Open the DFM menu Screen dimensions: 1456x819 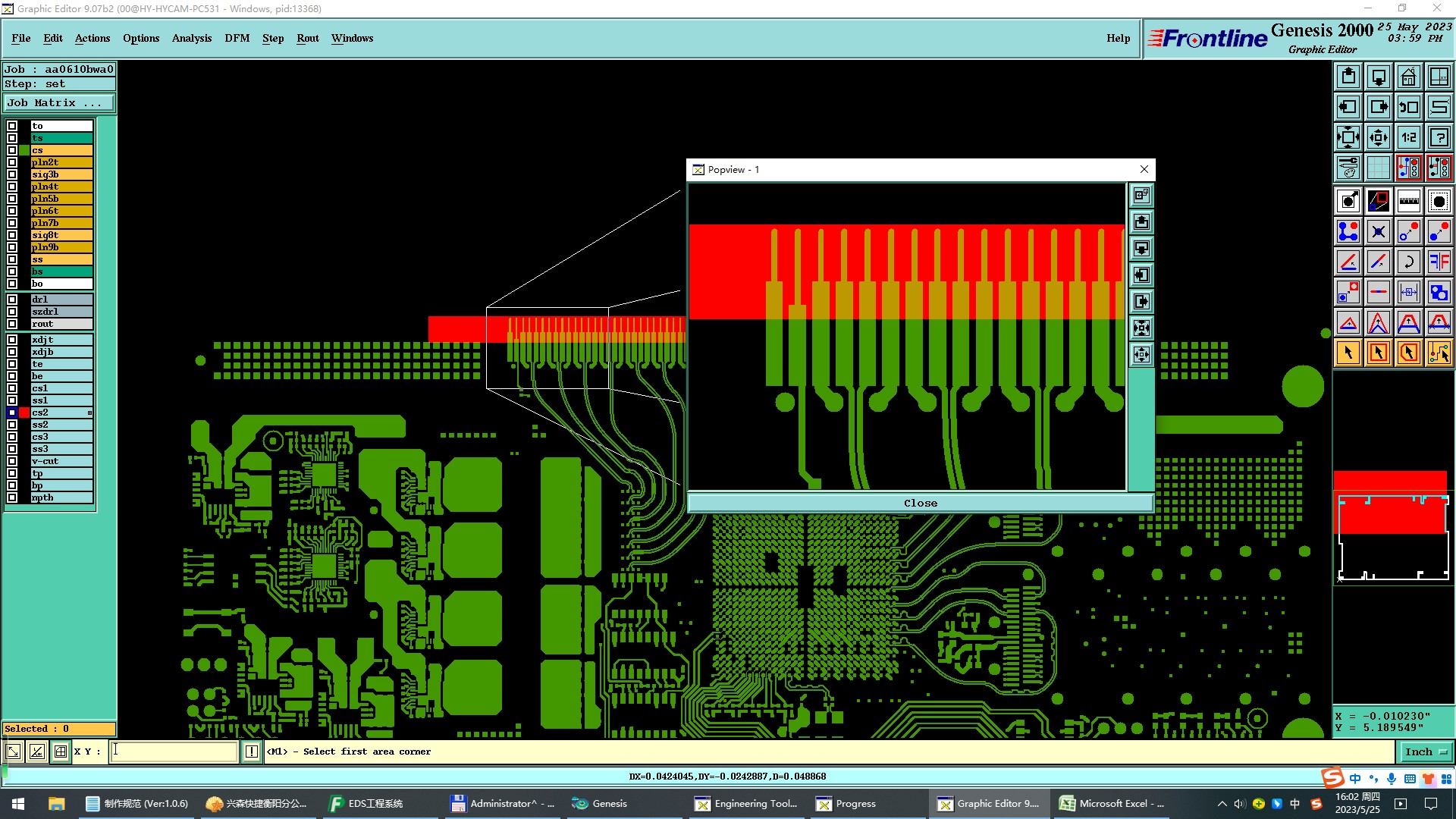237,38
